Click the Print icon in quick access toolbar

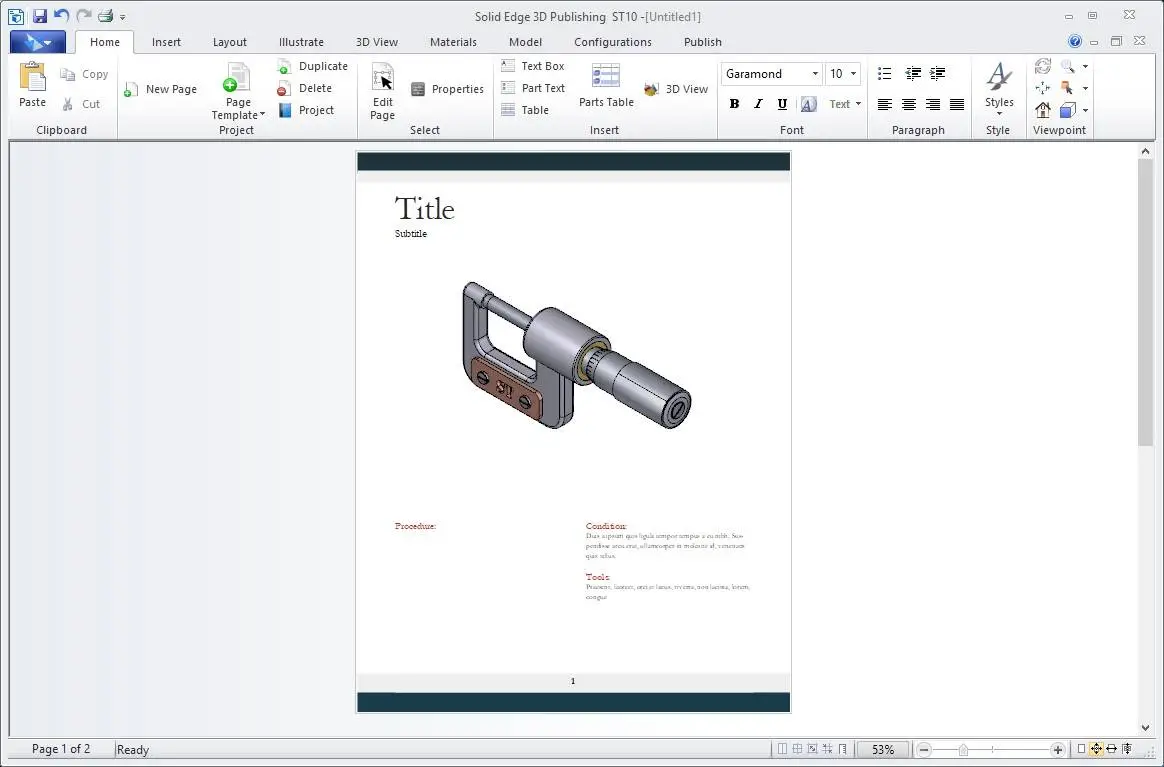[105, 16]
